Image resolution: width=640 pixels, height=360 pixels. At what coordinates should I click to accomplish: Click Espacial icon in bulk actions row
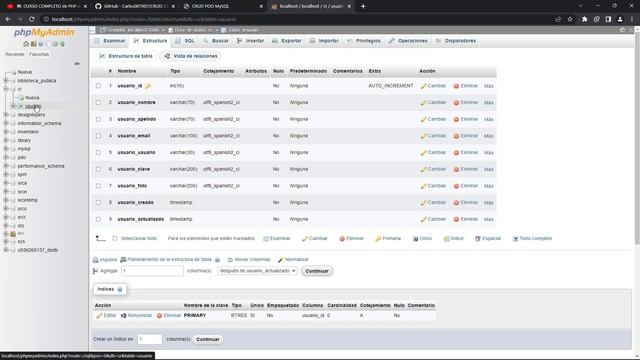click(x=478, y=239)
